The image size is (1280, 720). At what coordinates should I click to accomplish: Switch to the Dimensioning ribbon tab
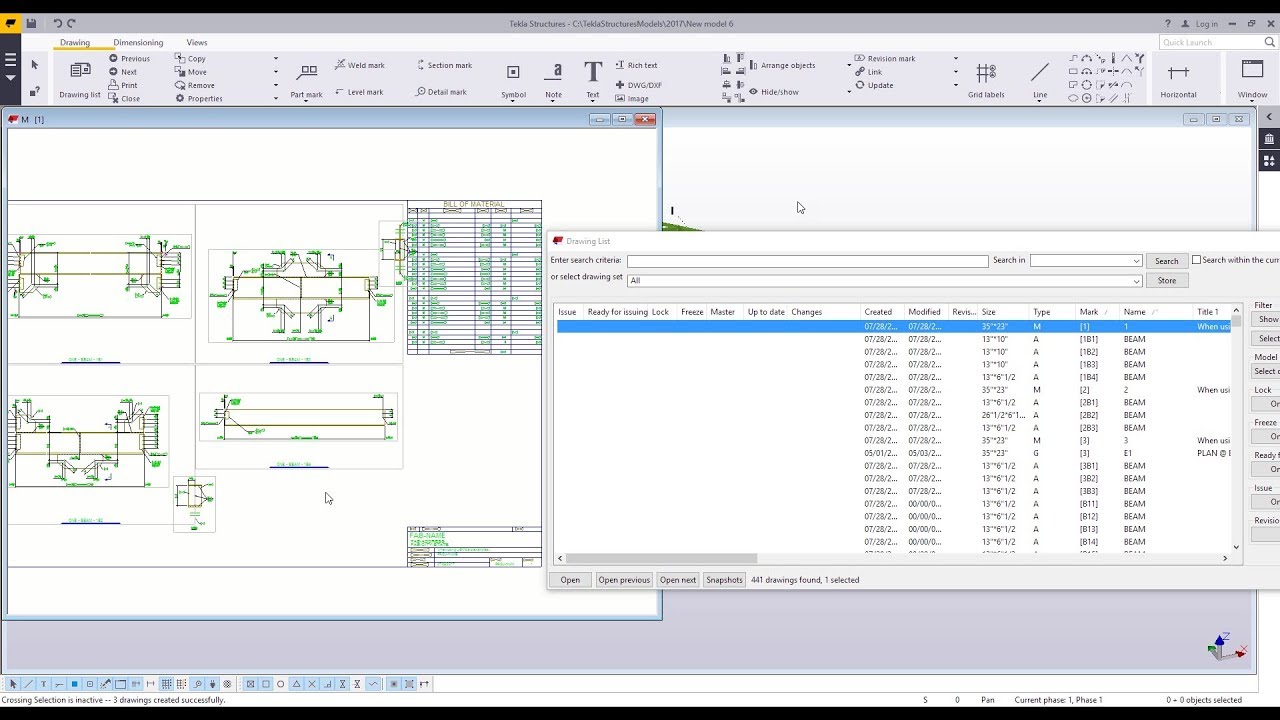(x=138, y=42)
